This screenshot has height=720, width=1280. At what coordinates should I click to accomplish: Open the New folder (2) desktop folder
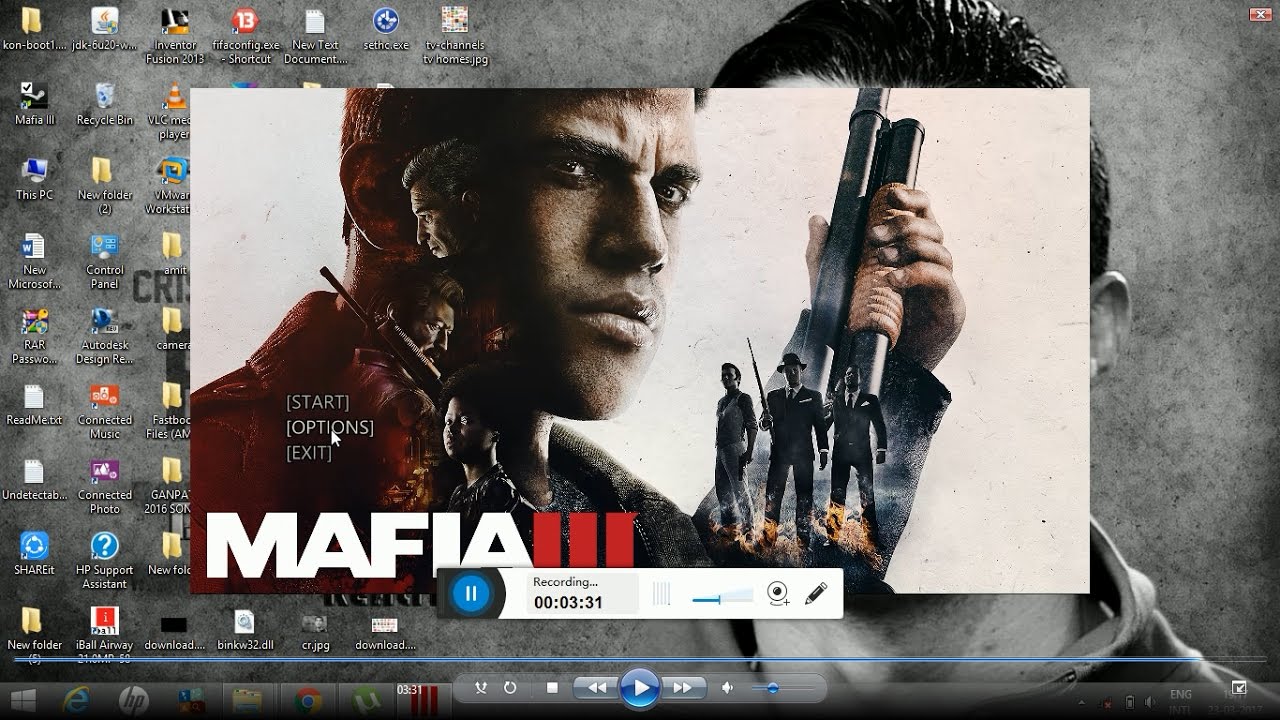point(104,186)
